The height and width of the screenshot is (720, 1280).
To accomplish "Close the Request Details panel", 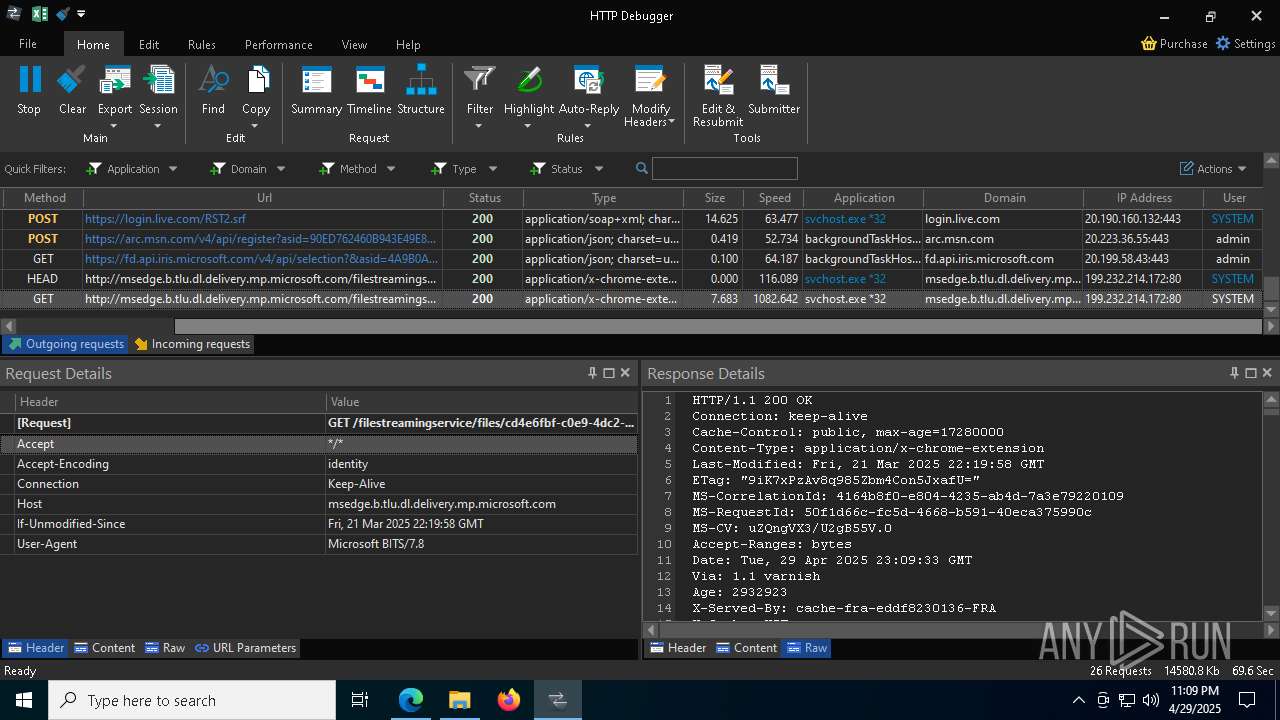I will (625, 373).
